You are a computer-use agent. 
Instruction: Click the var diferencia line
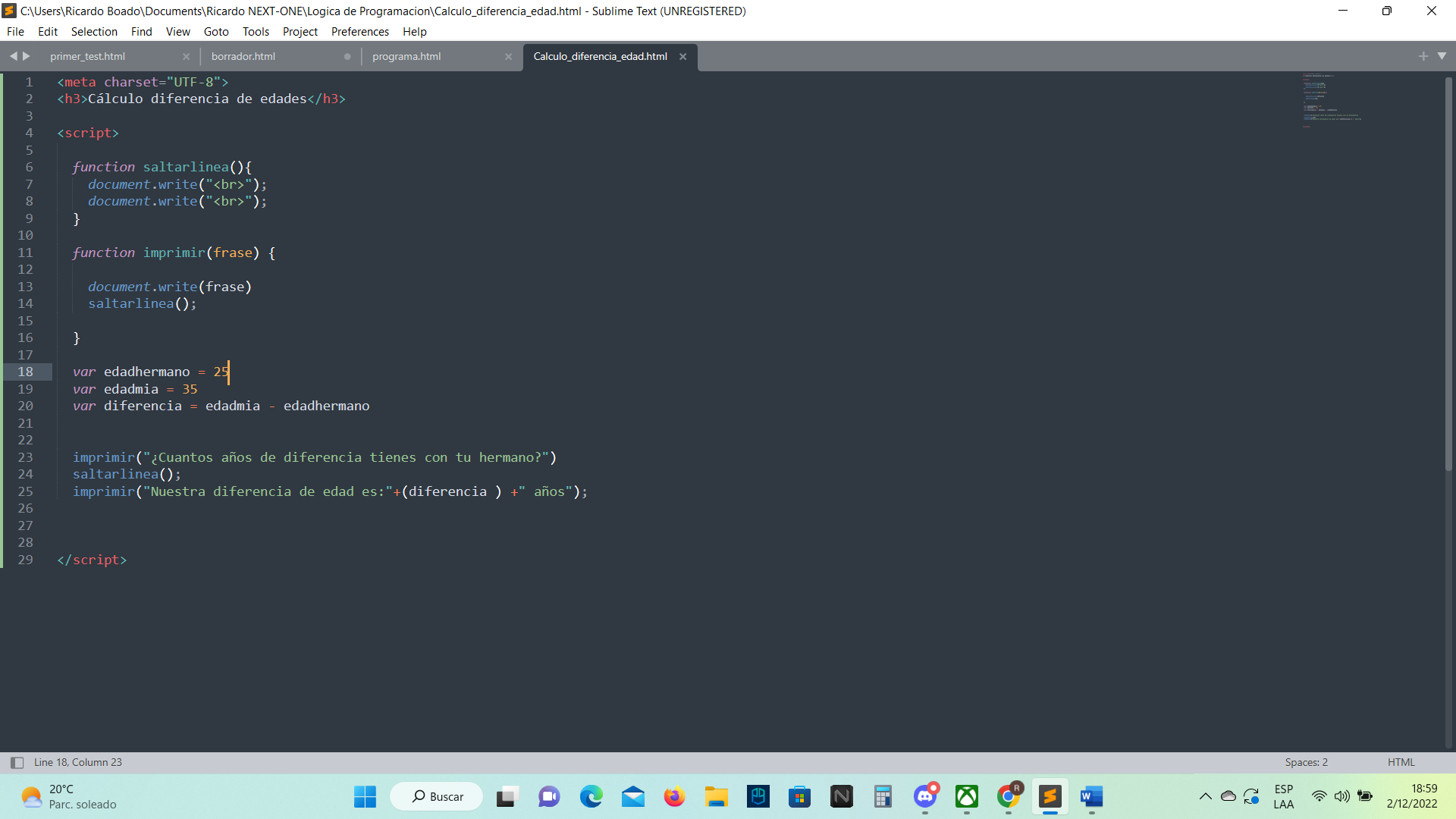[221, 406]
